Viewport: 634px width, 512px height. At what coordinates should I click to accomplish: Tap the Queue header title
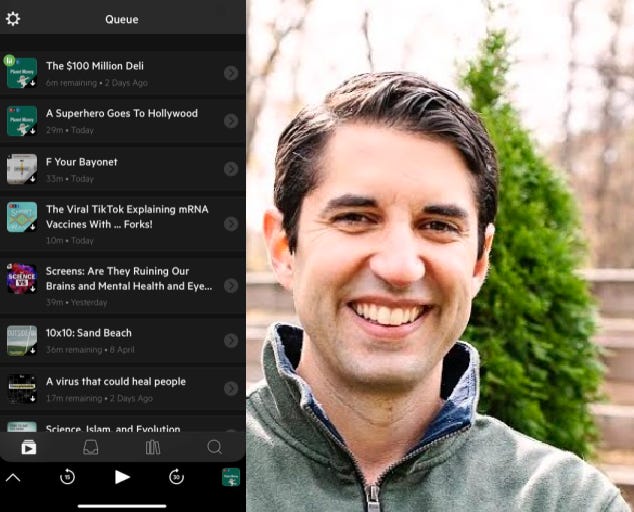[122, 19]
